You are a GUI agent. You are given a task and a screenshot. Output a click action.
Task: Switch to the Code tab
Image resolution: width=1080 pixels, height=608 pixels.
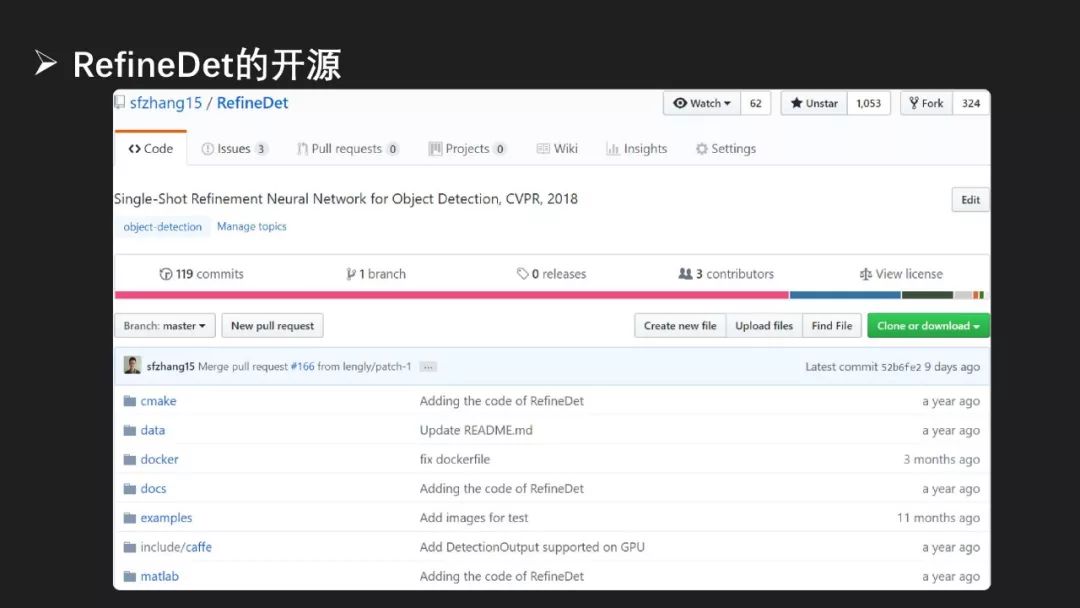tap(151, 149)
